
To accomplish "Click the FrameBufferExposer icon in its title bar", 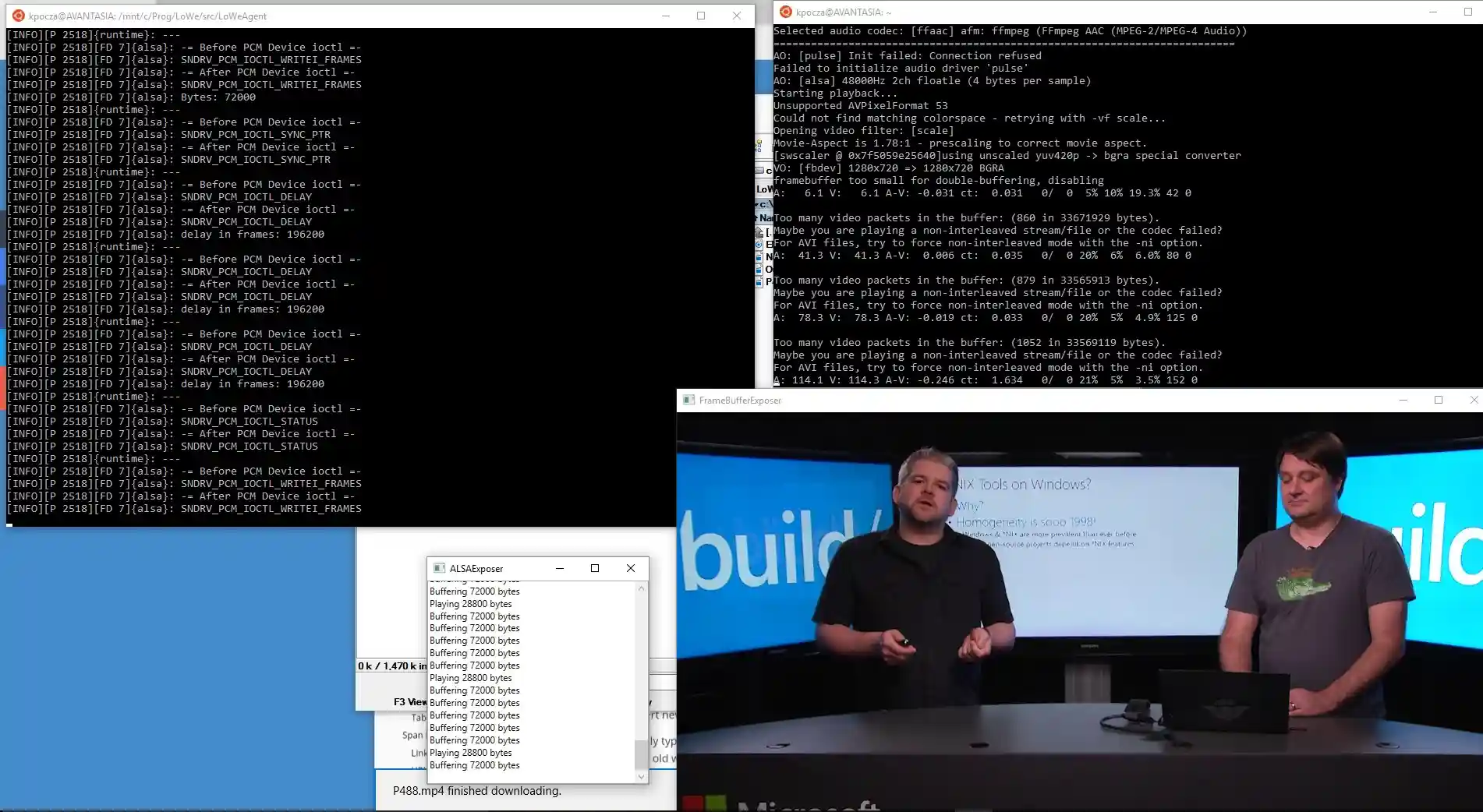I will [689, 400].
